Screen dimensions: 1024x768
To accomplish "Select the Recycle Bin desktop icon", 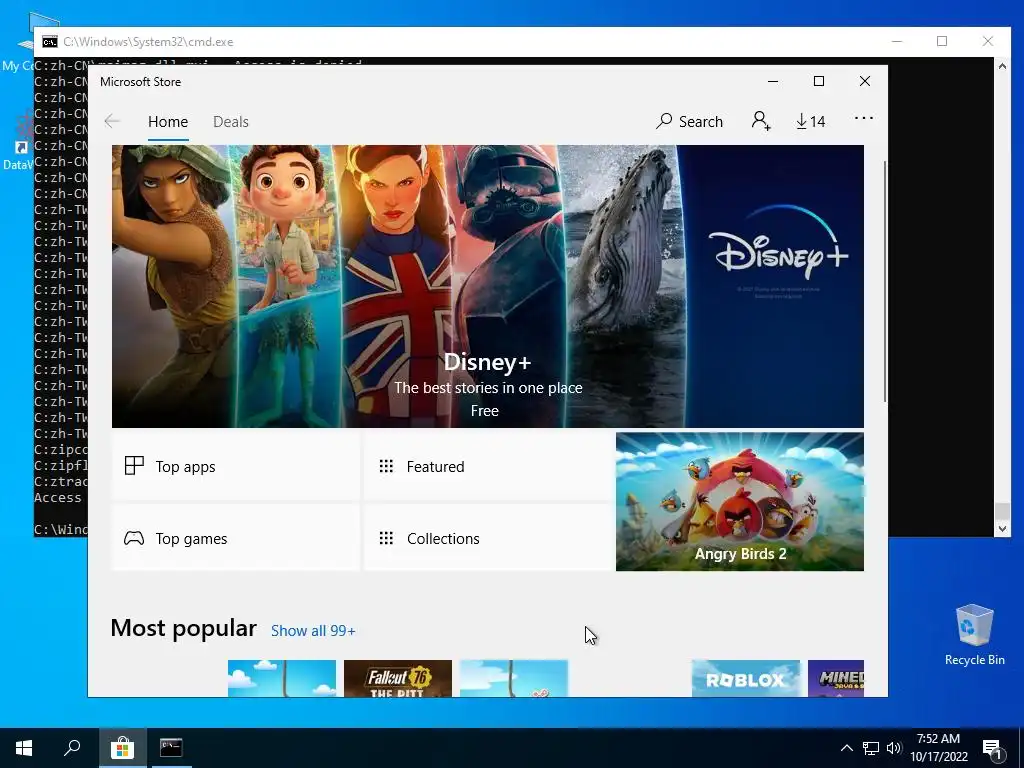I will 974,635.
